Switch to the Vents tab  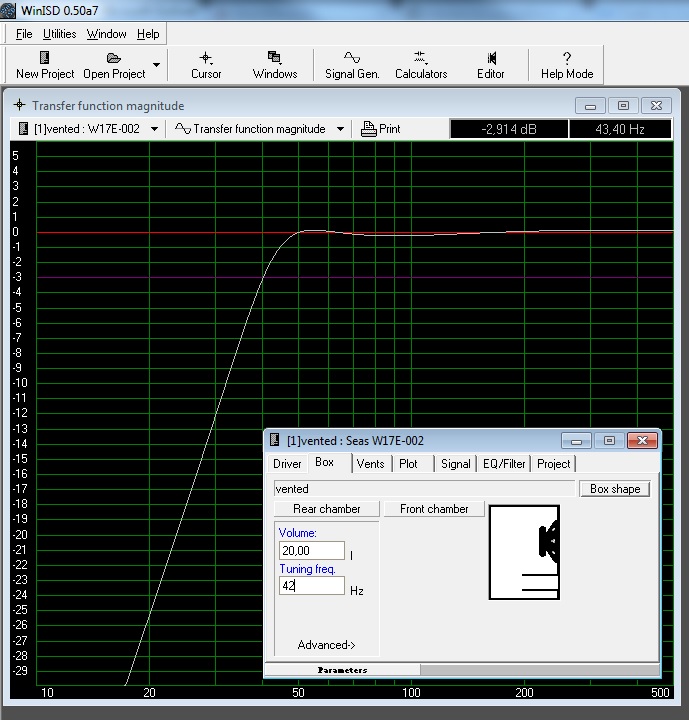click(370, 464)
